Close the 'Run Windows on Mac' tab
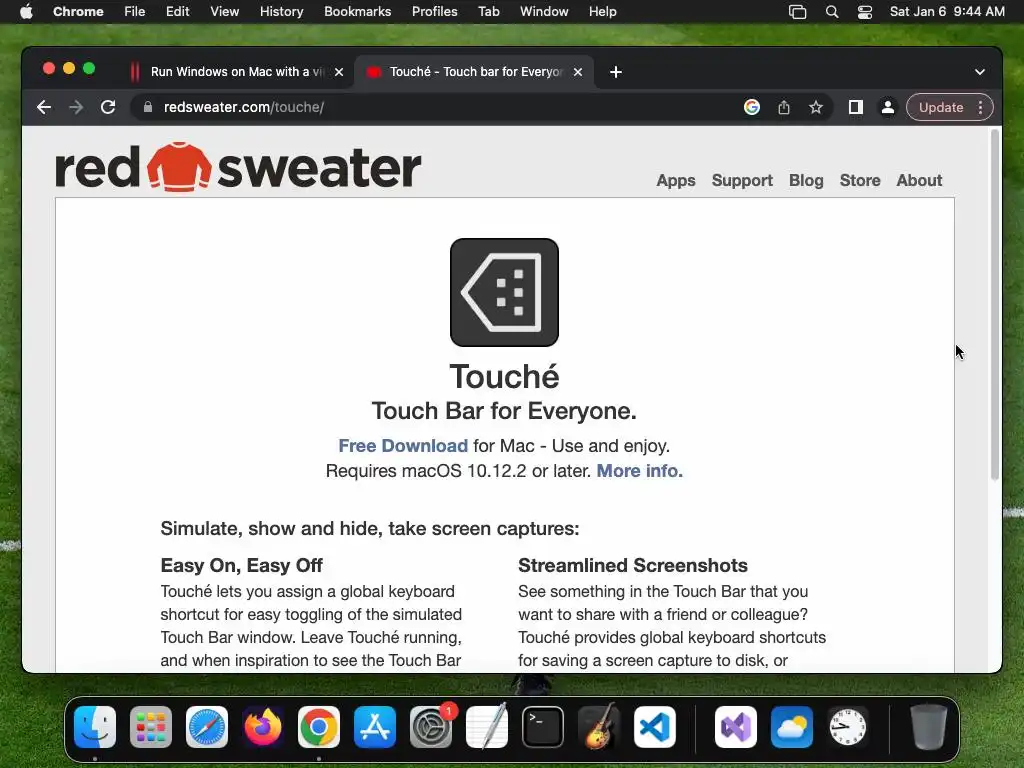 coord(339,72)
